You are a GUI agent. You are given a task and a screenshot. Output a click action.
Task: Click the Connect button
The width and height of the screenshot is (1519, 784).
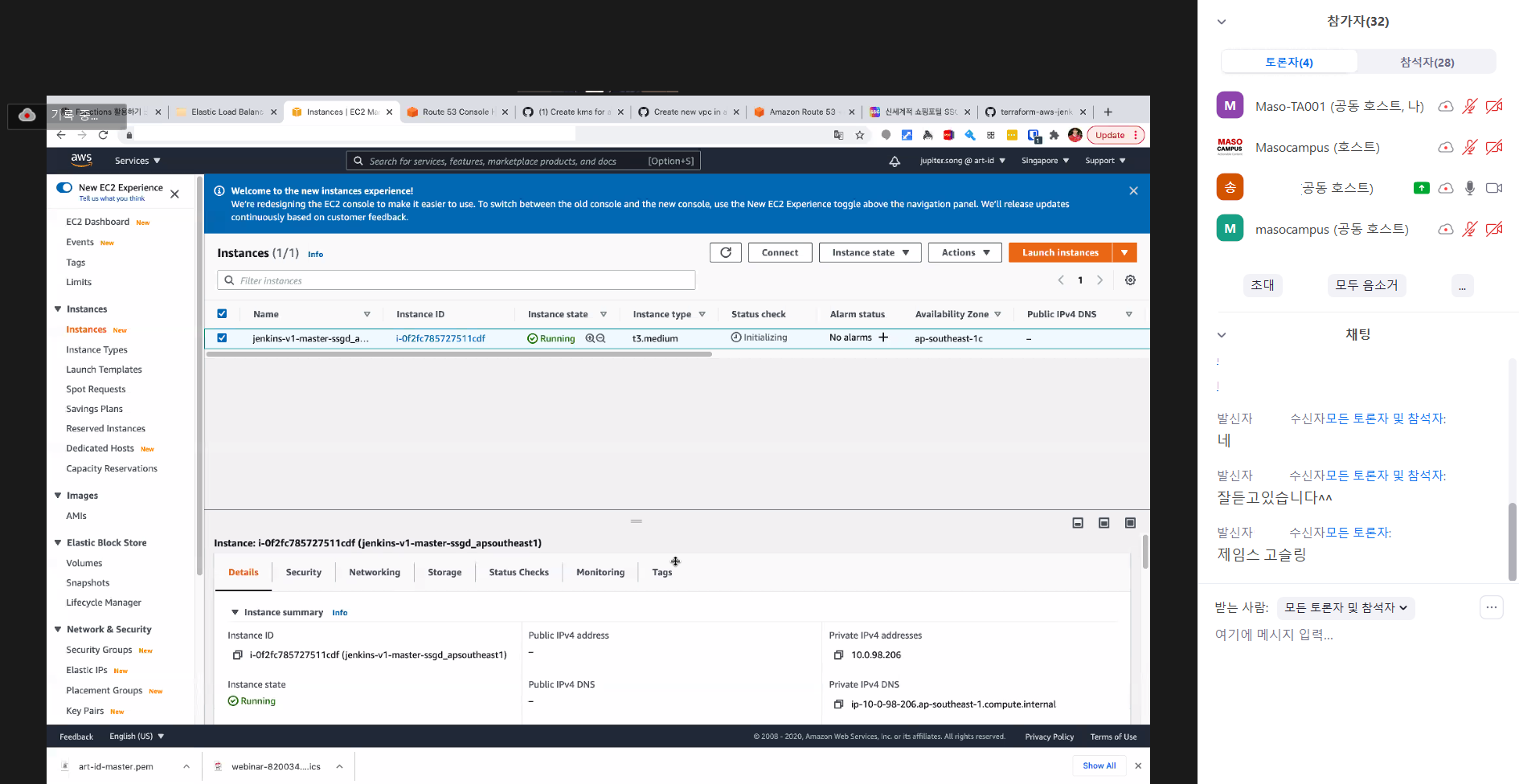(780, 253)
